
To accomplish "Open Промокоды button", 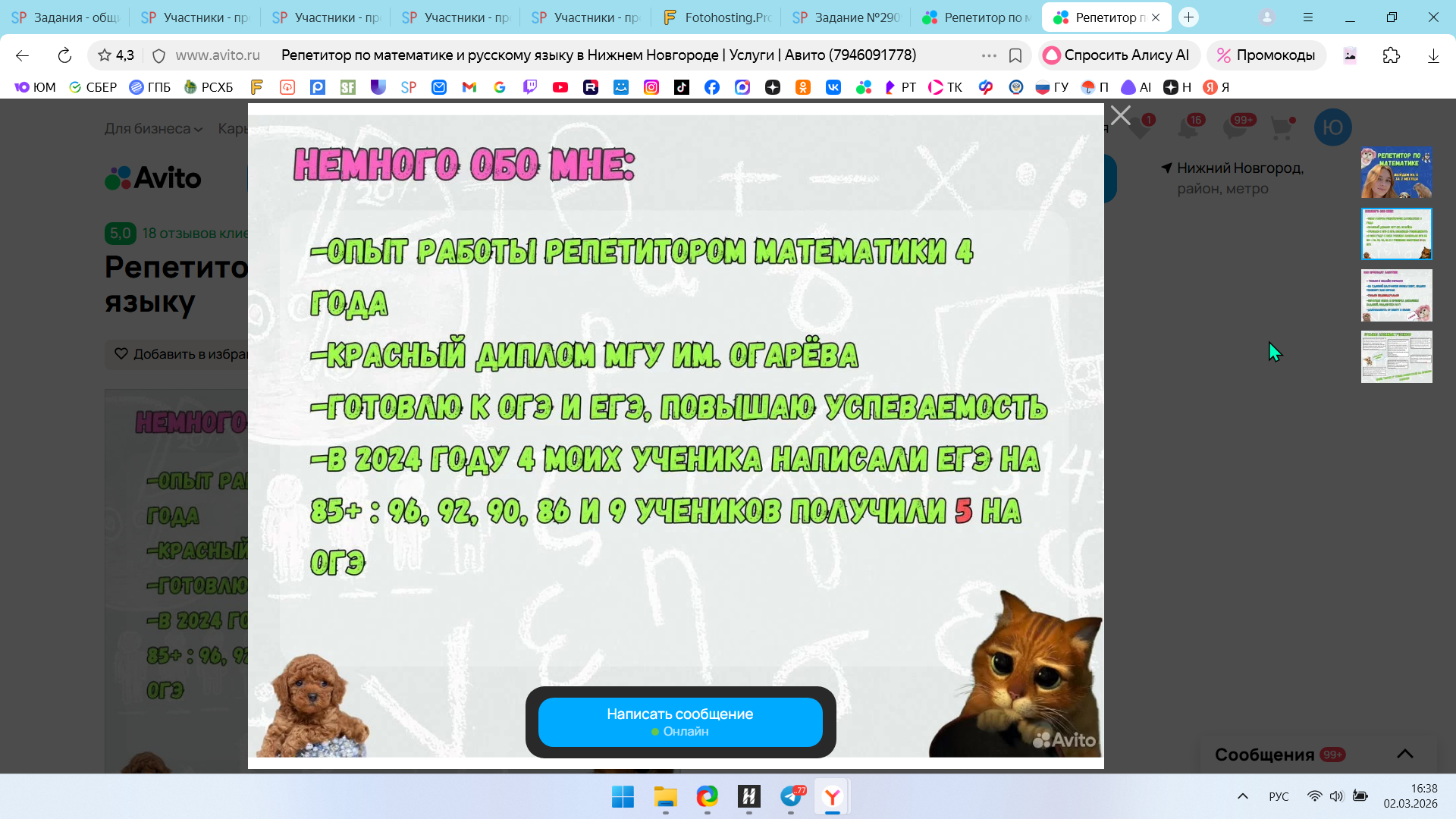I will click(1266, 55).
